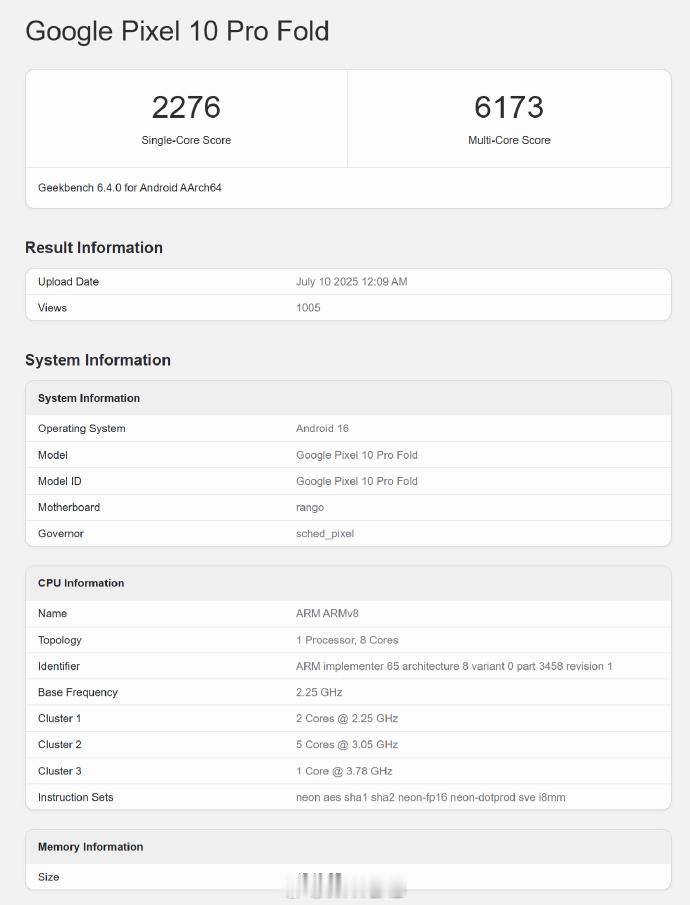Click the 'Views' row label

pos(52,308)
